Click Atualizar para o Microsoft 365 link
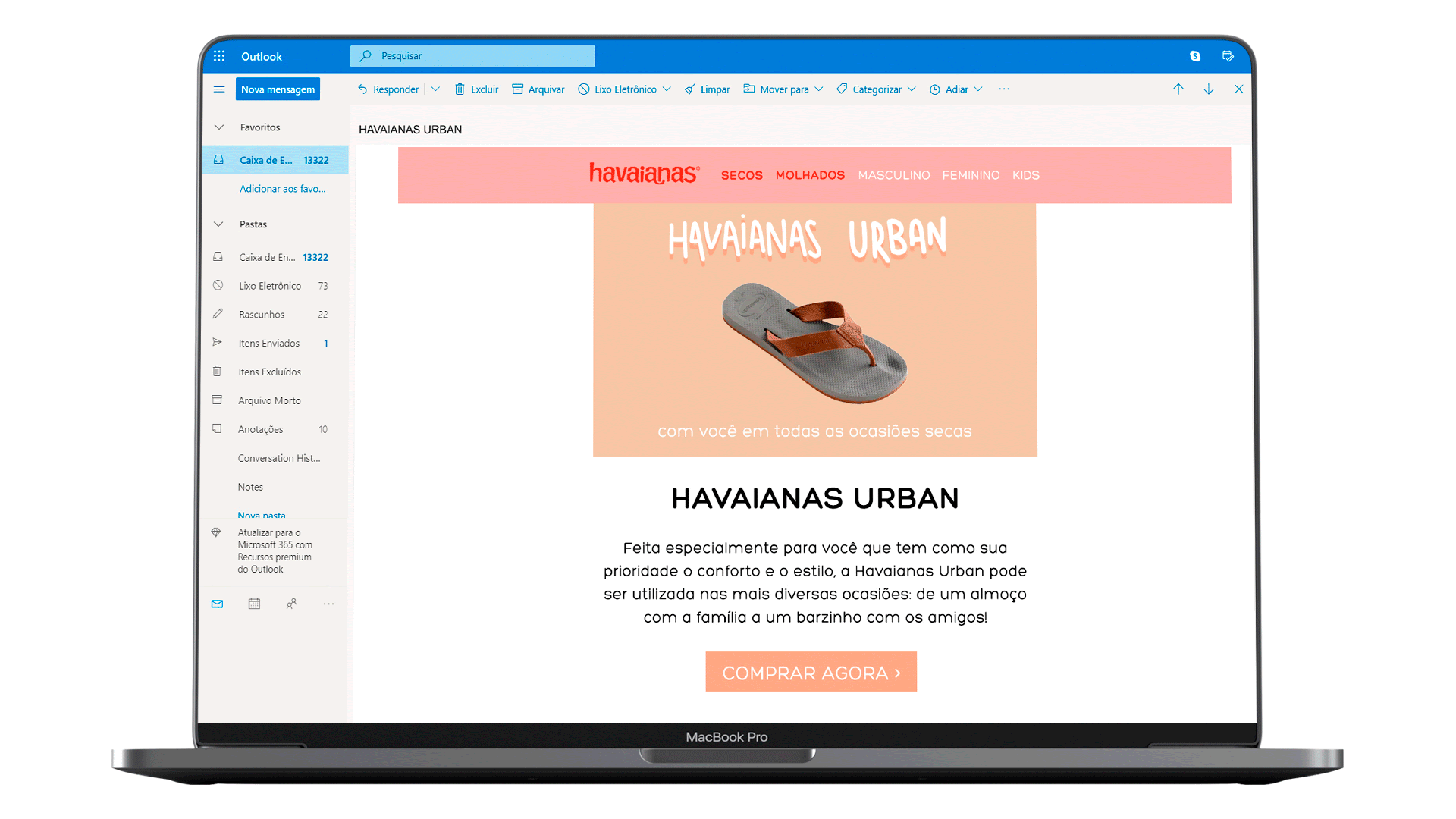 275,551
